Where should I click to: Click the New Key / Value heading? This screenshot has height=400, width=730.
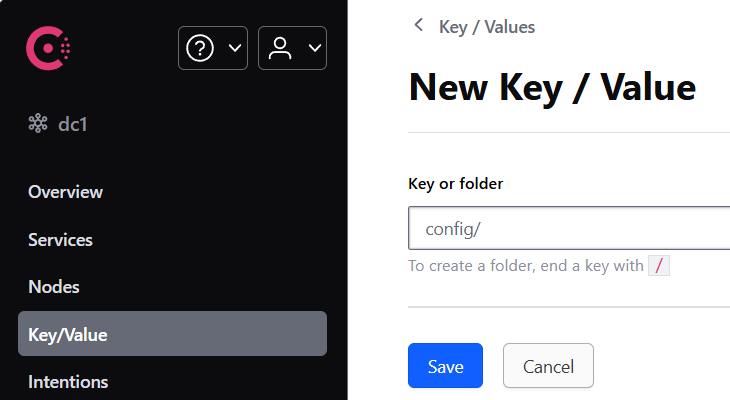(552, 88)
